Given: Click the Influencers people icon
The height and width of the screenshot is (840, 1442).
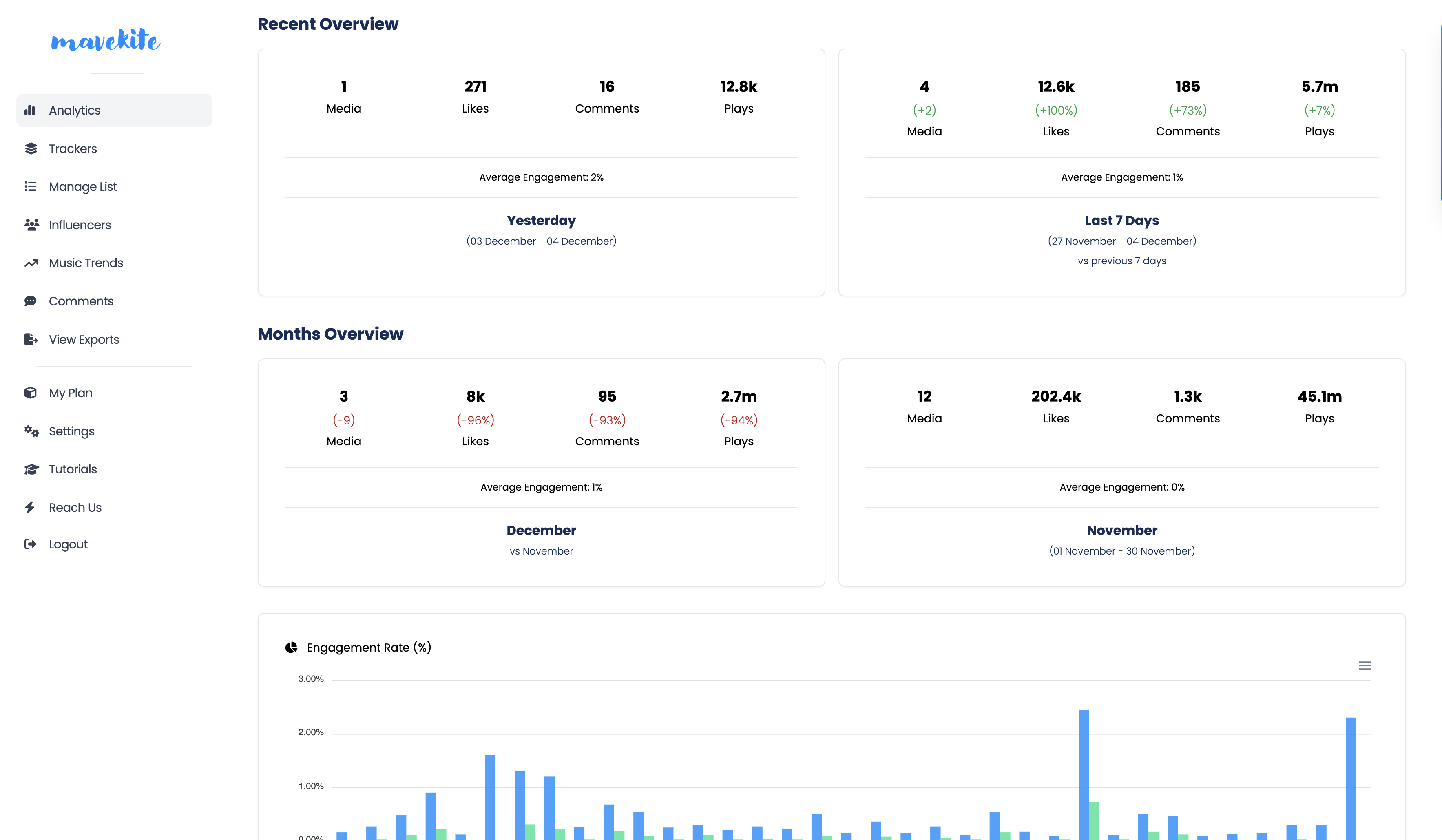Looking at the screenshot, I should [x=31, y=225].
